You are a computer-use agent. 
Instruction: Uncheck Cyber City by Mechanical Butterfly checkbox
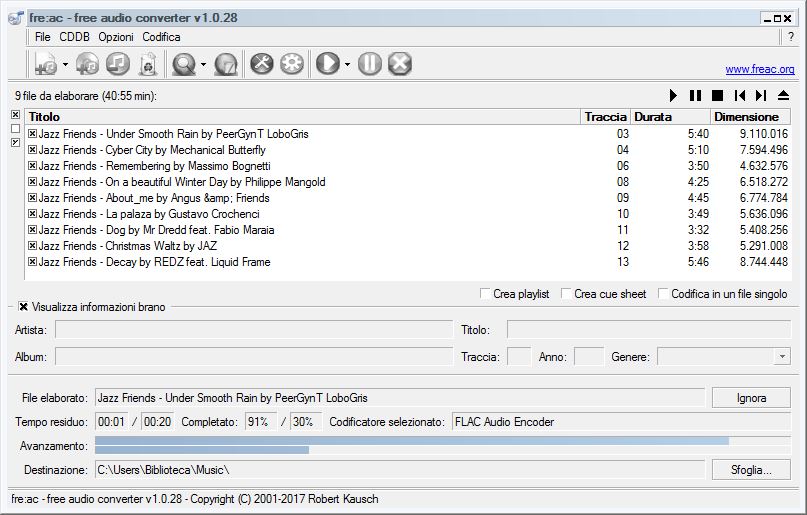click(x=32, y=150)
